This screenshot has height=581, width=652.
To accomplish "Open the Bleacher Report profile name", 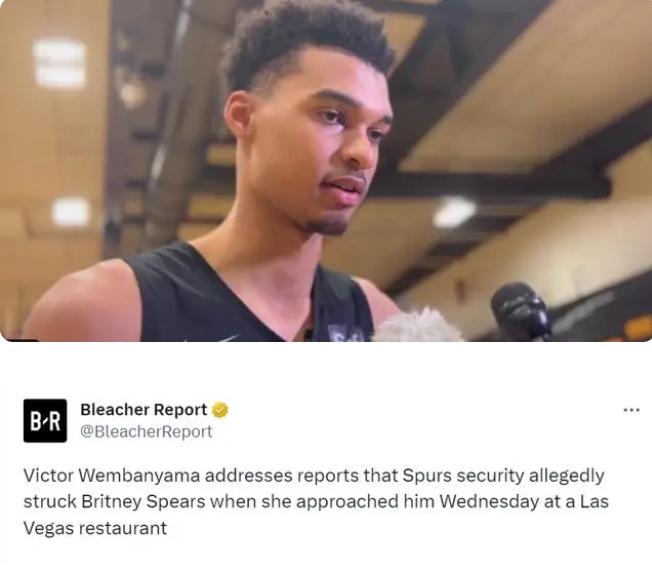I will [x=143, y=410].
